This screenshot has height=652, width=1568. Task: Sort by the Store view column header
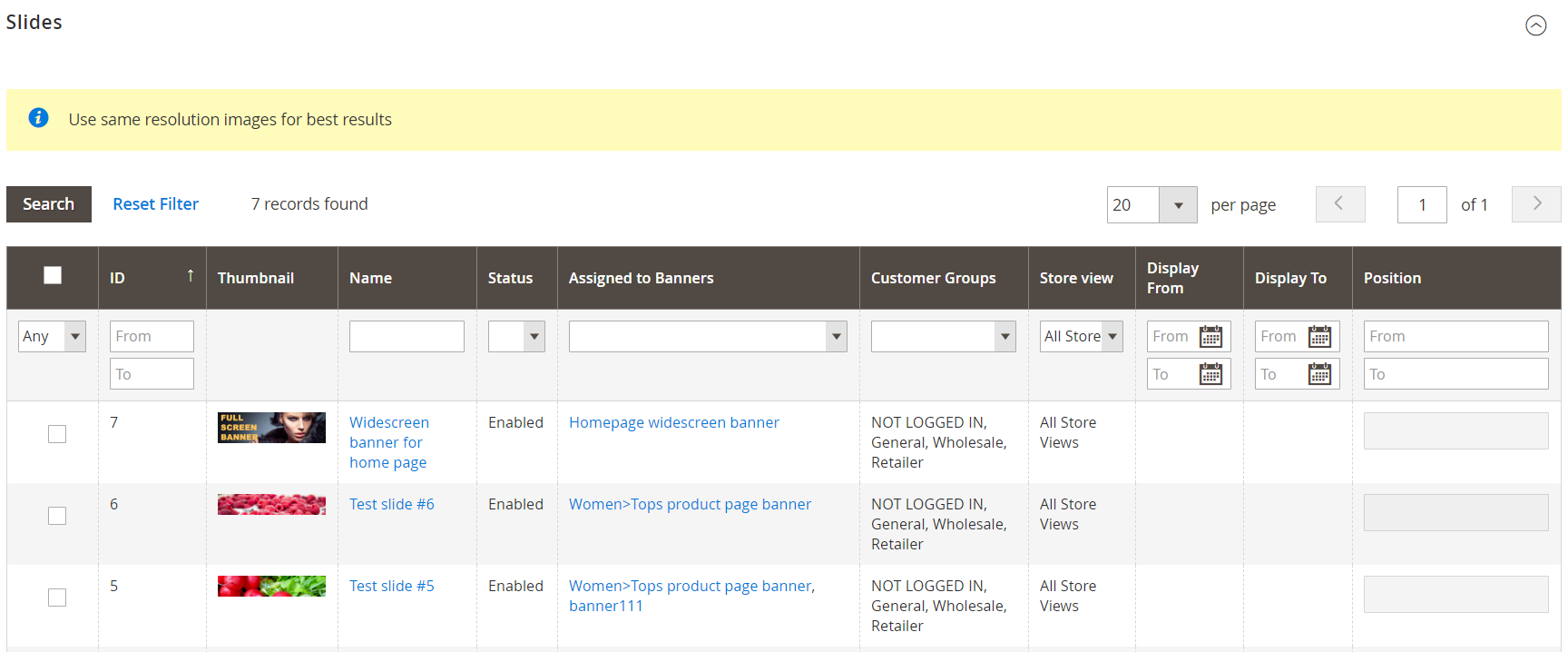(x=1076, y=278)
